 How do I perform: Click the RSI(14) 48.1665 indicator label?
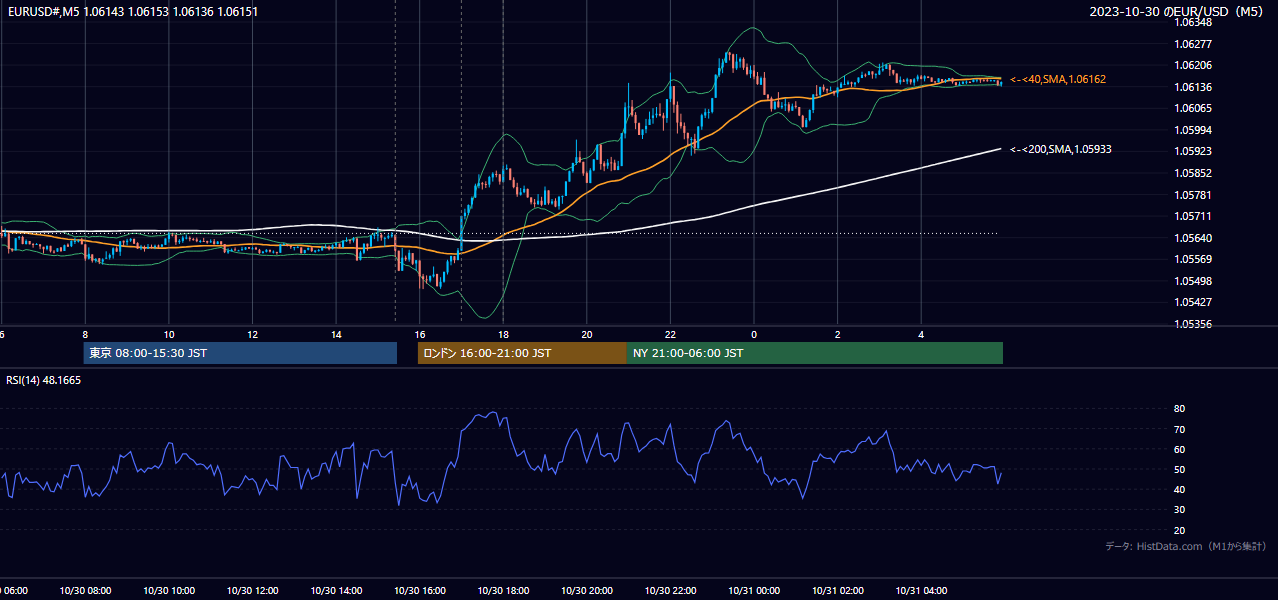pyautogui.click(x=44, y=381)
